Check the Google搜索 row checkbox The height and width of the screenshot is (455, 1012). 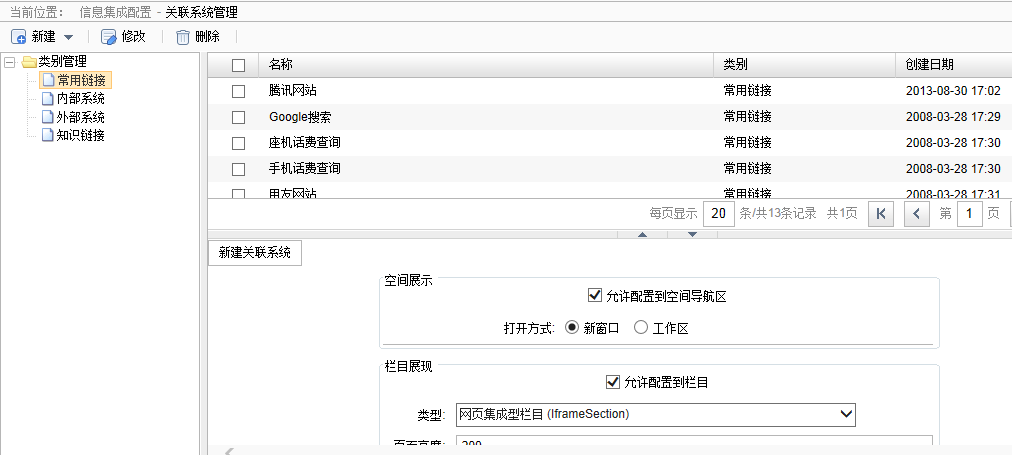239,117
